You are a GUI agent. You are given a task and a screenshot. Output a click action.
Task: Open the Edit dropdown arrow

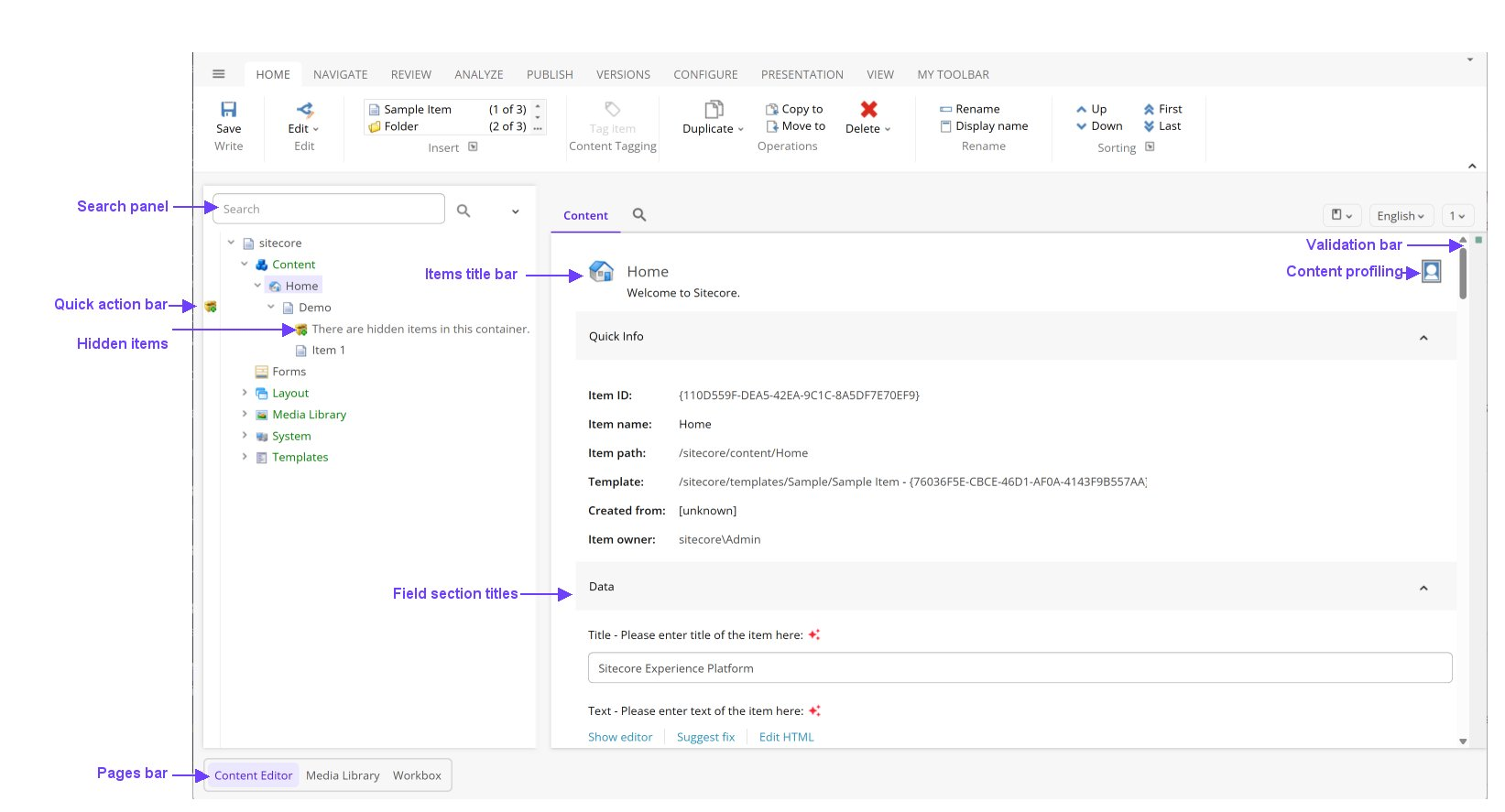(x=316, y=130)
